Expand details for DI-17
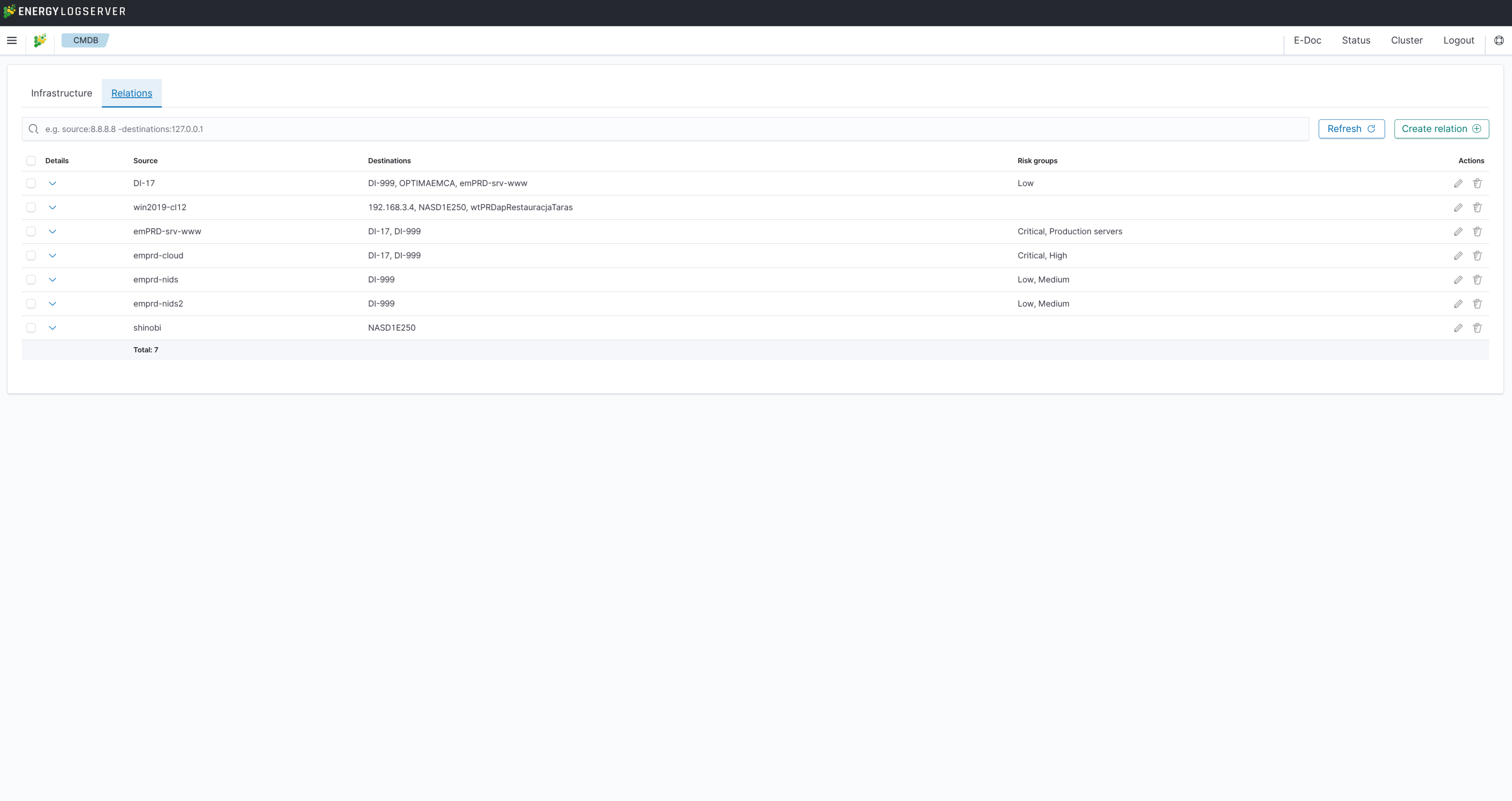 coord(53,183)
